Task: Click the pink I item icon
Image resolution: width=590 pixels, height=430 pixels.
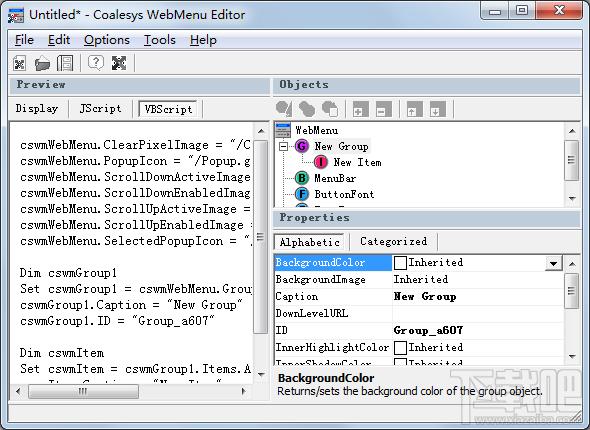Action: click(x=321, y=162)
